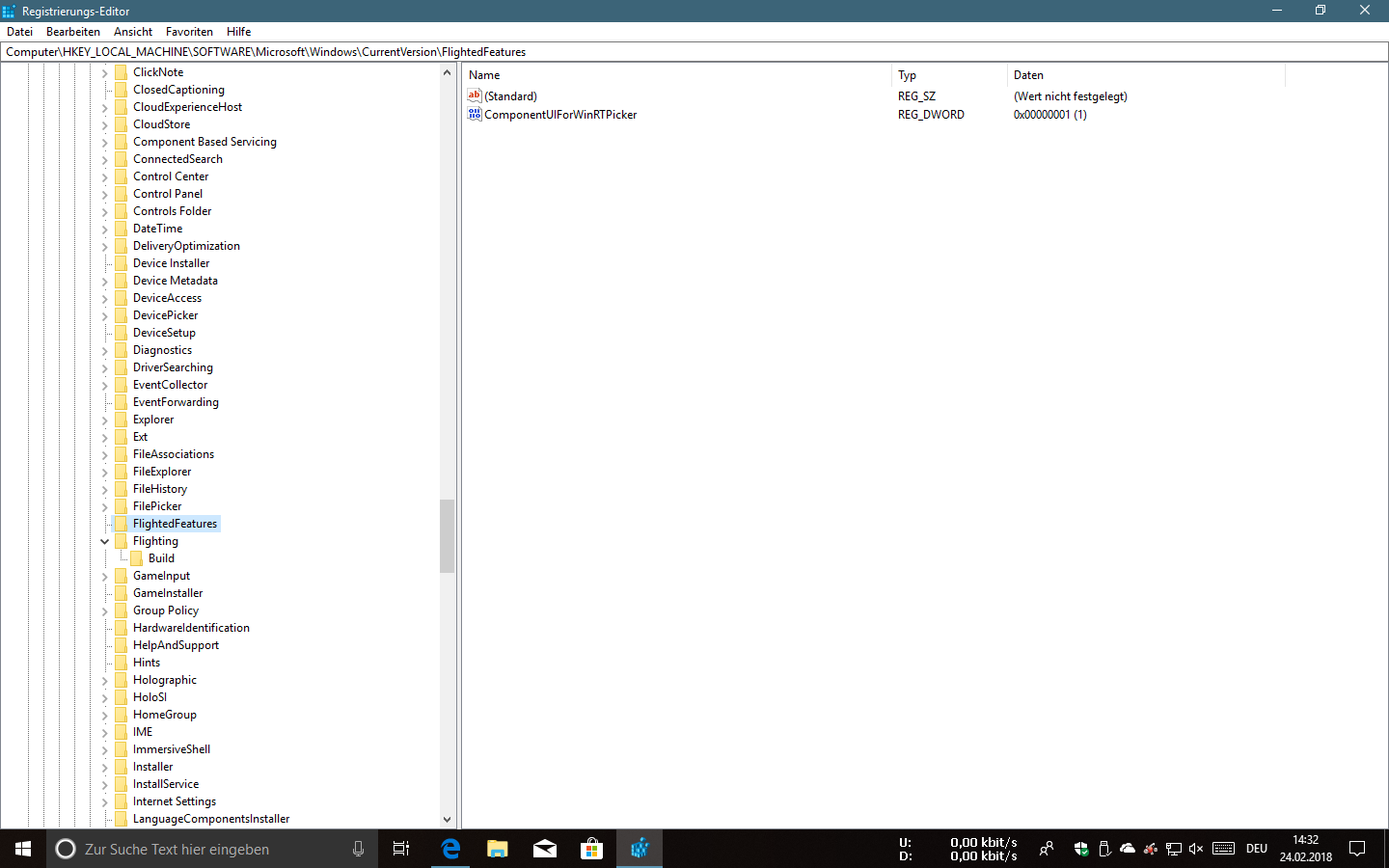Open Task View from taskbar

click(x=401, y=849)
